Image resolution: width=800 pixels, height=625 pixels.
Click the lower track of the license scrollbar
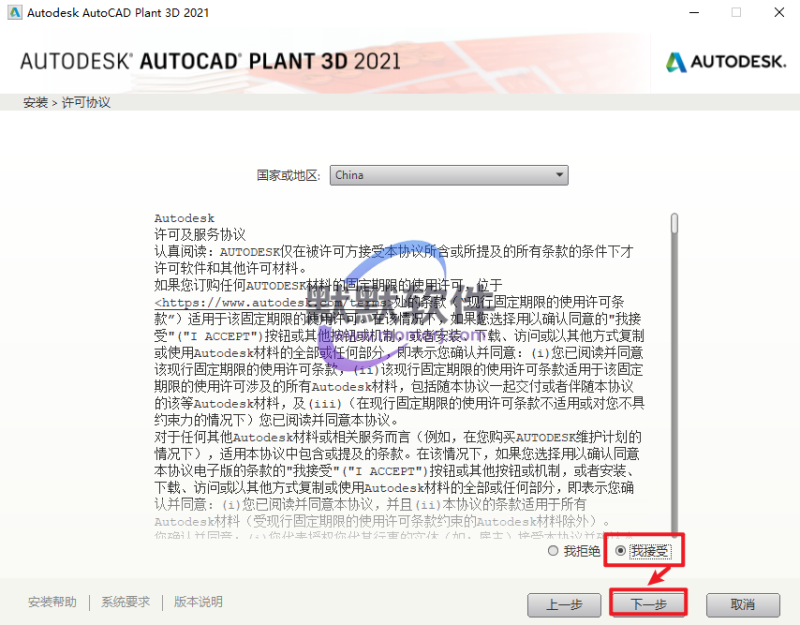[x=674, y=450]
